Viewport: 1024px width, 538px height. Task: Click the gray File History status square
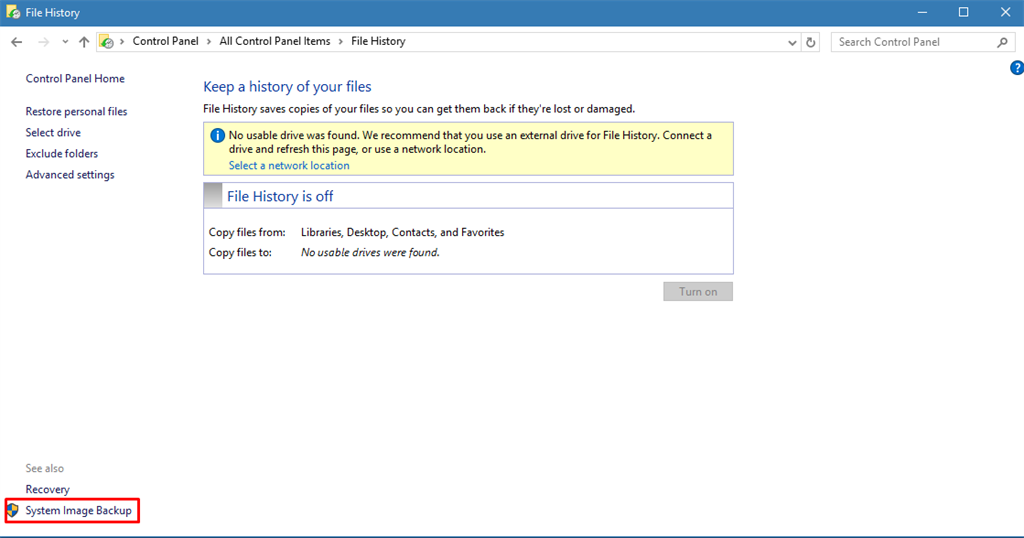click(x=213, y=195)
